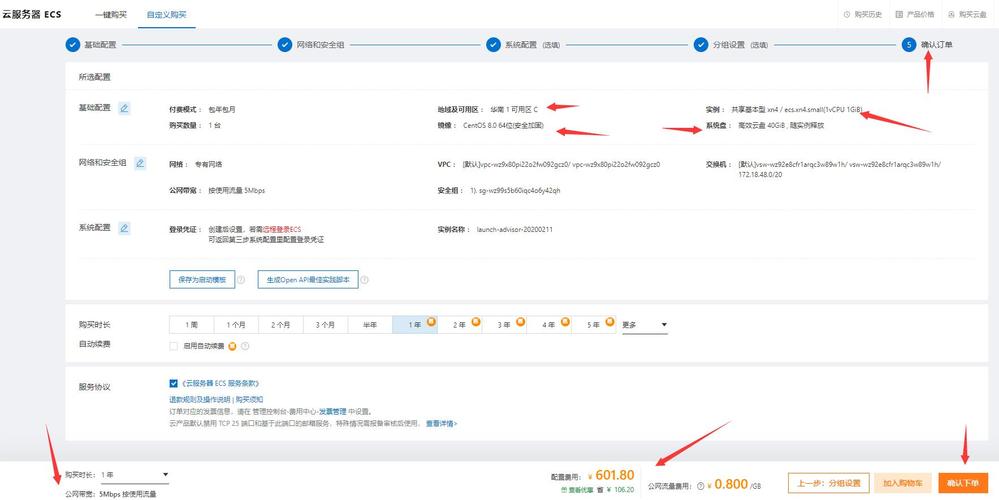
Task: Click the instance name launch-advisor-20200211
Action: [x=514, y=229]
